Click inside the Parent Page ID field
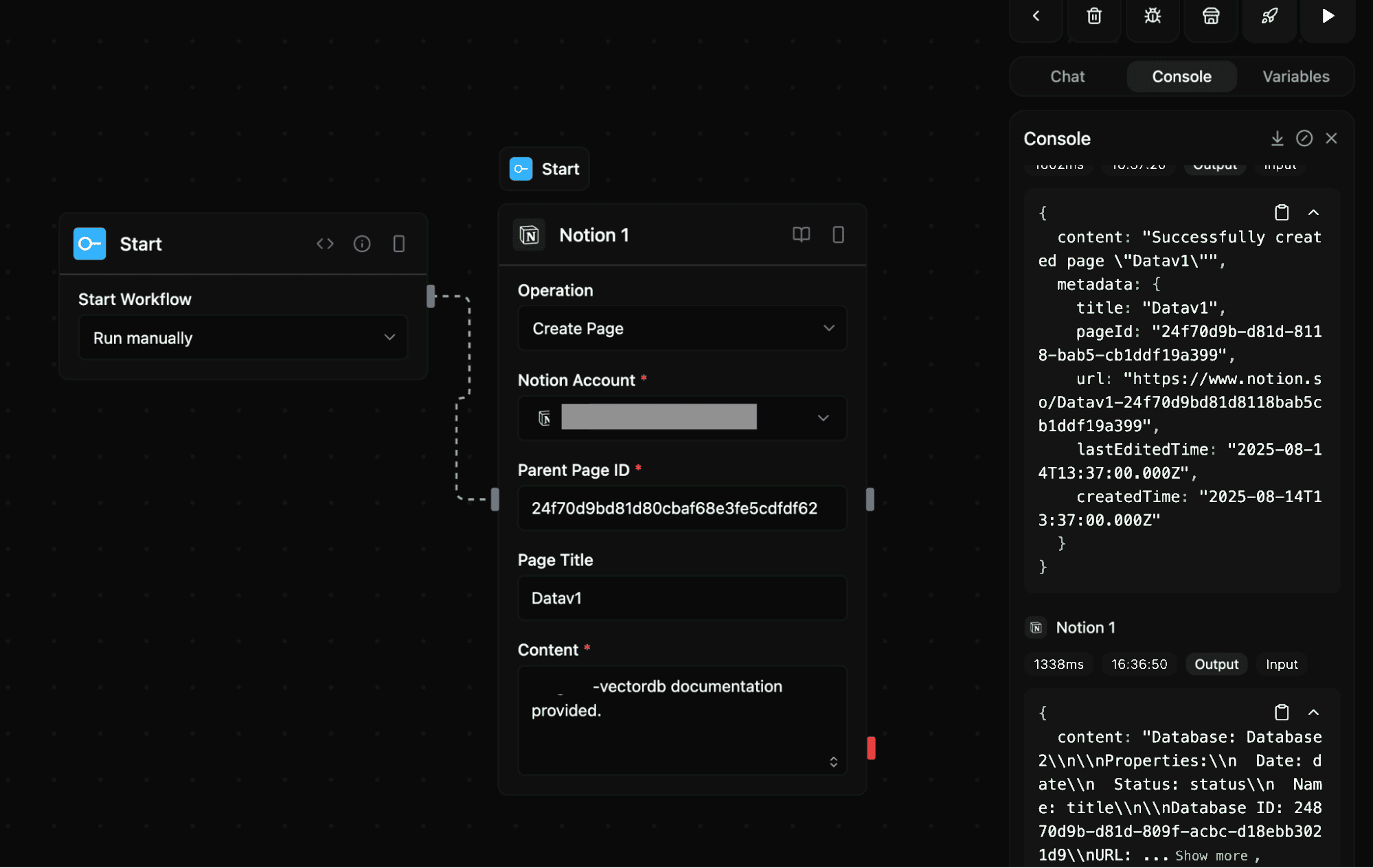The image size is (1373, 868). click(x=682, y=508)
